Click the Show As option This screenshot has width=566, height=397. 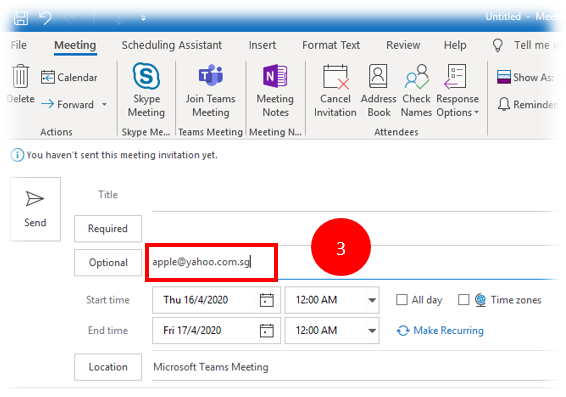point(525,77)
